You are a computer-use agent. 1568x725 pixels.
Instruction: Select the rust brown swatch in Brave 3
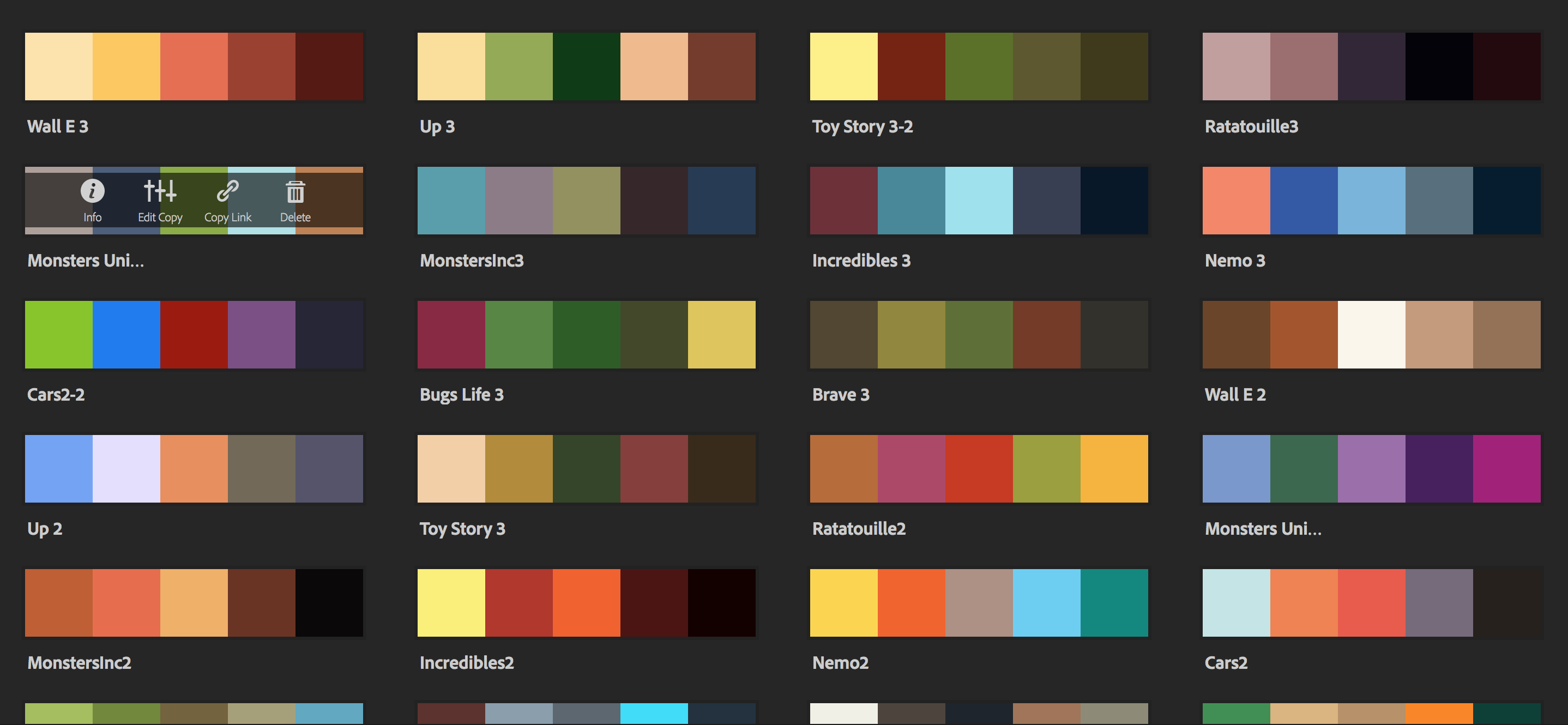tap(1046, 334)
